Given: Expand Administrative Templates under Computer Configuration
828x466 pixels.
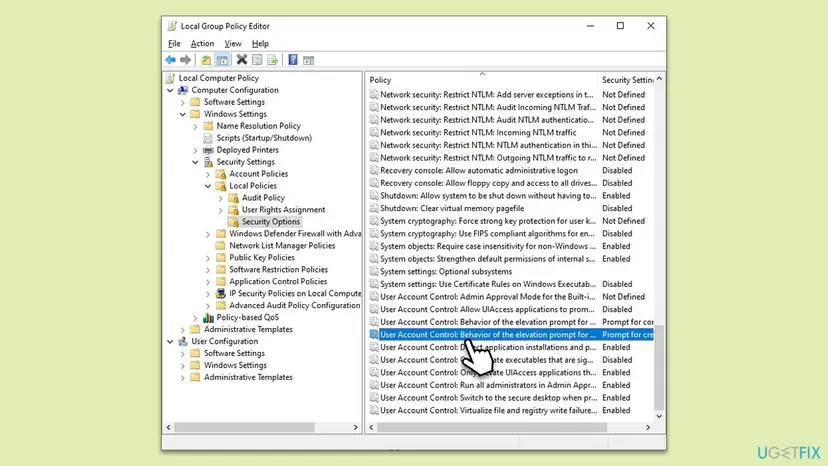Looking at the screenshot, I should pos(183,330).
